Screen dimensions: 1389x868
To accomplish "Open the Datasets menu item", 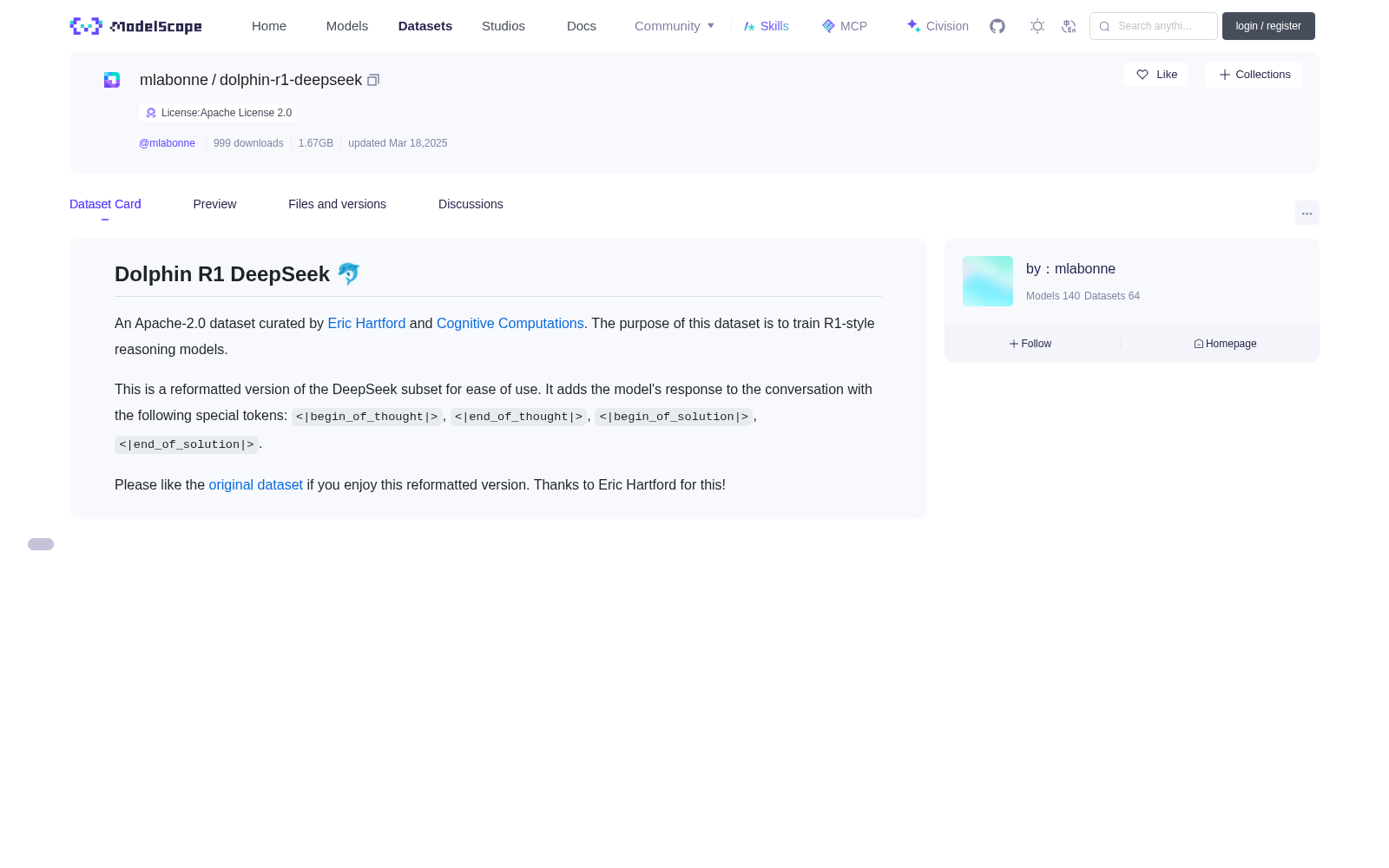I will (x=425, y=26).
